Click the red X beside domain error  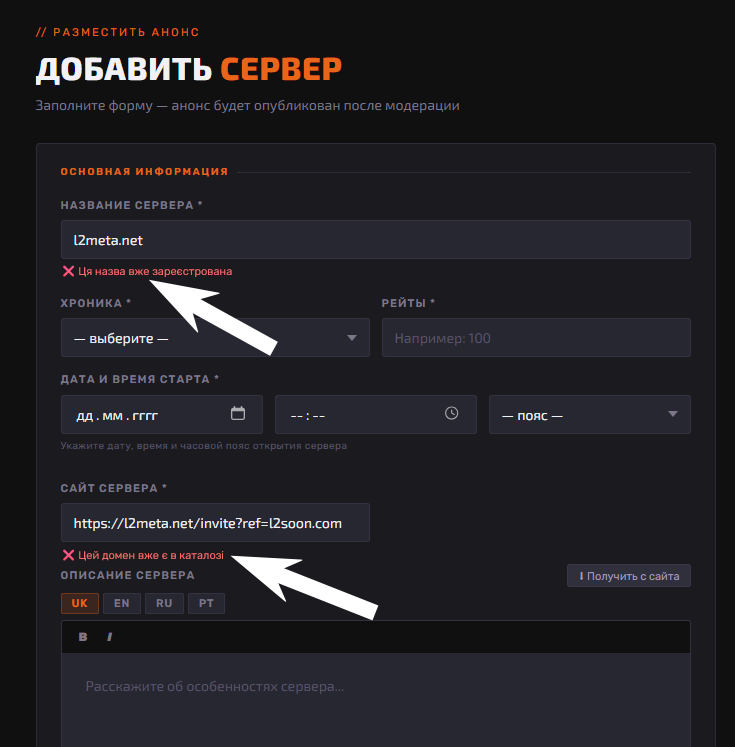pyautogui.click(x=68, y=555)
